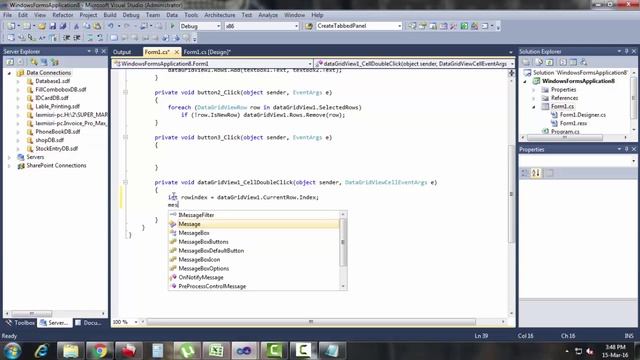Switch to the Document Outline bottom tab
The height and width of the screenshot is (360, 640).
[x=88, y=322]
